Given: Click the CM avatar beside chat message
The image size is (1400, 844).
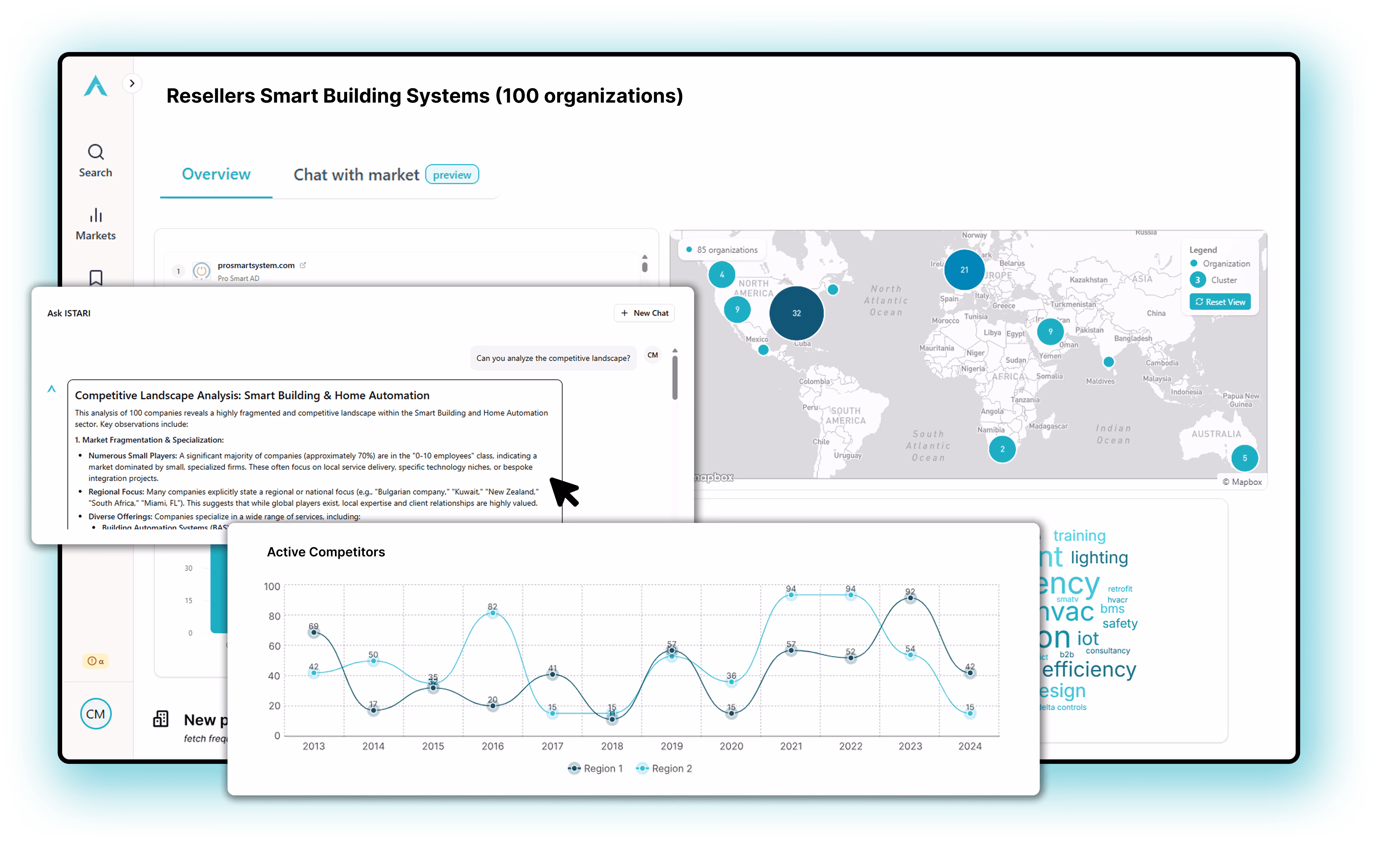Looking at the screenshot, I should tap(653, 355).
